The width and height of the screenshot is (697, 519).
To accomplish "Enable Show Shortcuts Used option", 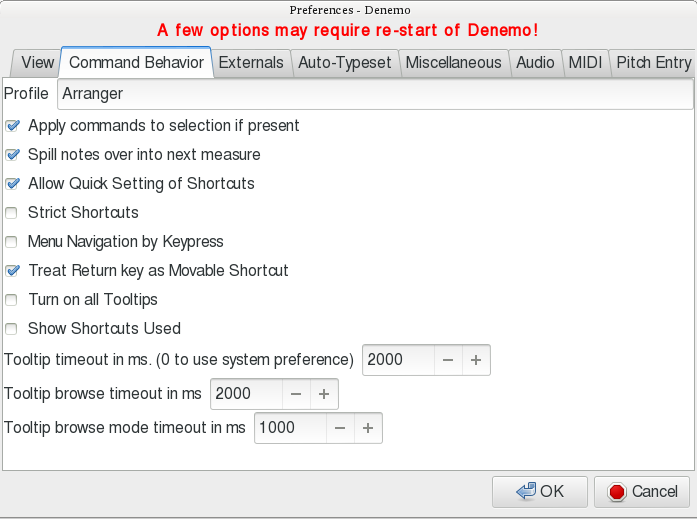I will click(12, 329).
